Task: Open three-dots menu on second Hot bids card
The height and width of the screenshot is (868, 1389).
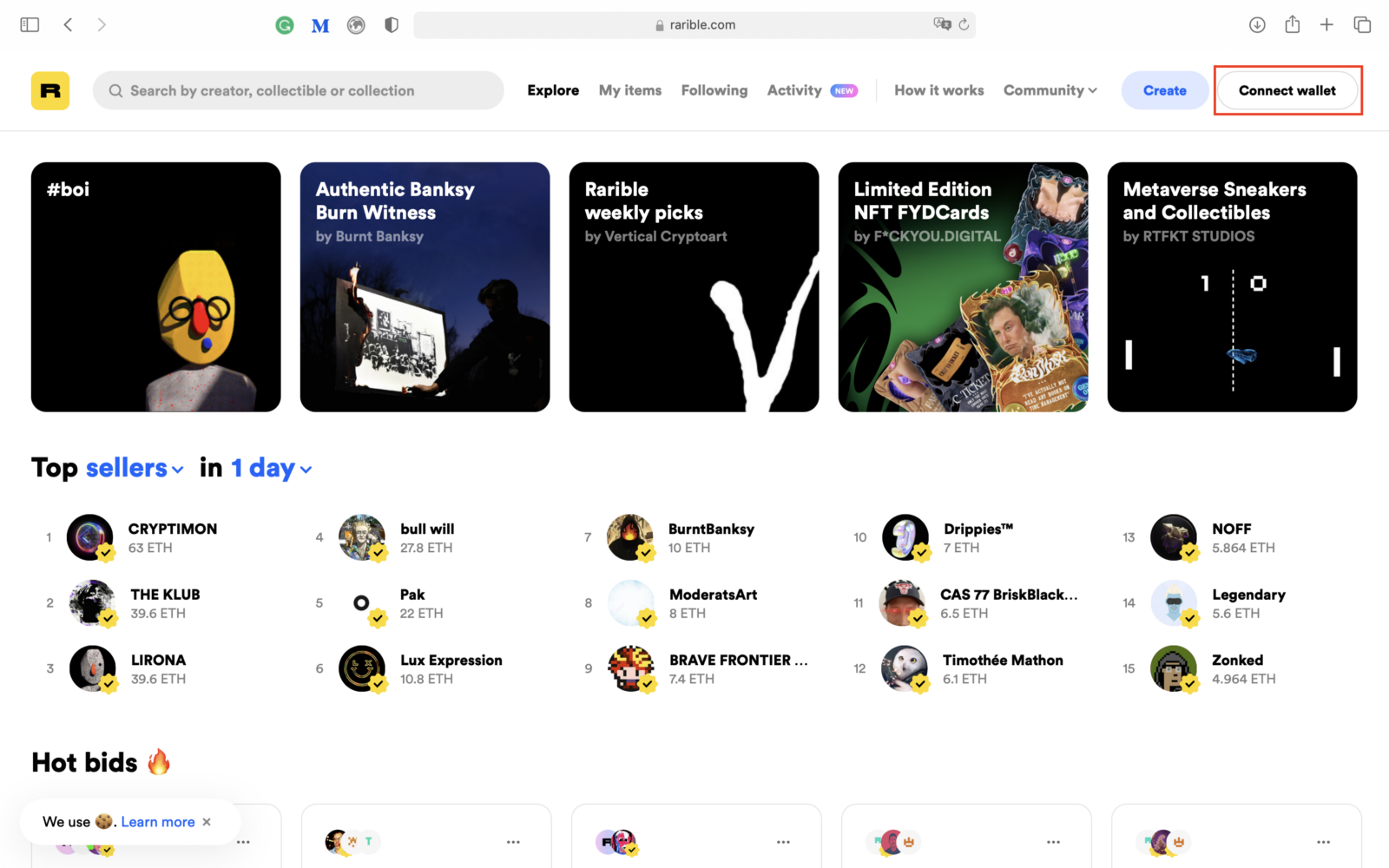Action: (513, 842)
